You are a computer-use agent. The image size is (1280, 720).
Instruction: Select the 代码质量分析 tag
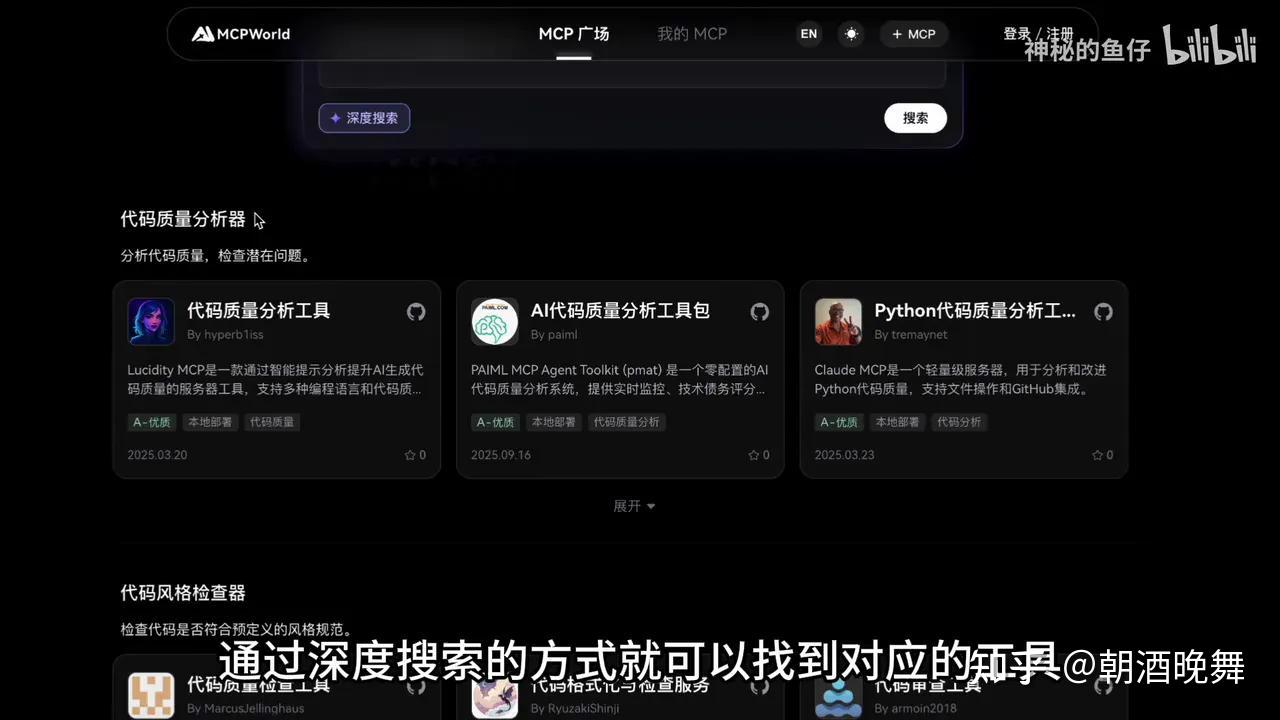coord(627,422)
